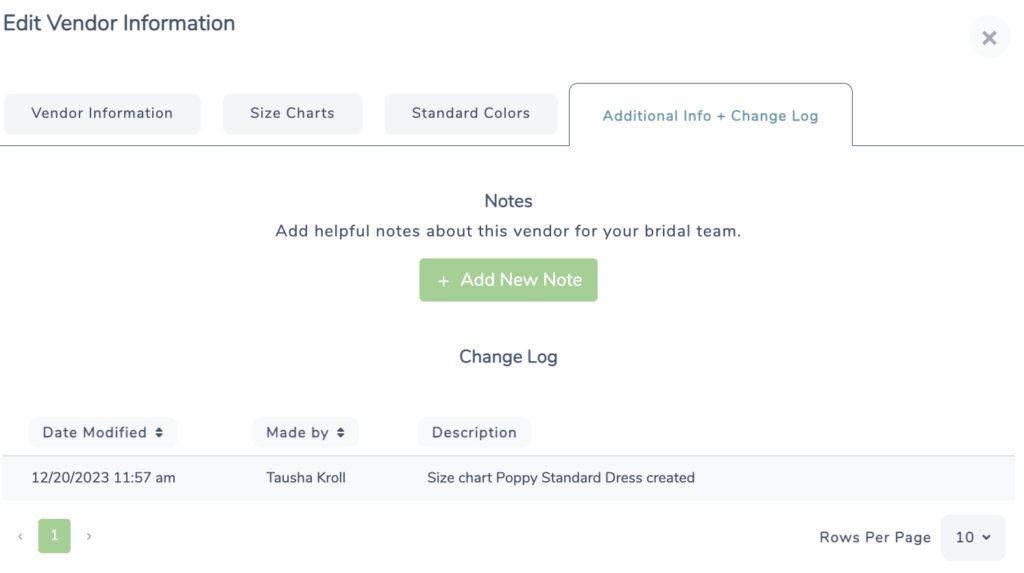Go to next page arrow
This screenshot has width=1024, height=573.
click(89, 536)
